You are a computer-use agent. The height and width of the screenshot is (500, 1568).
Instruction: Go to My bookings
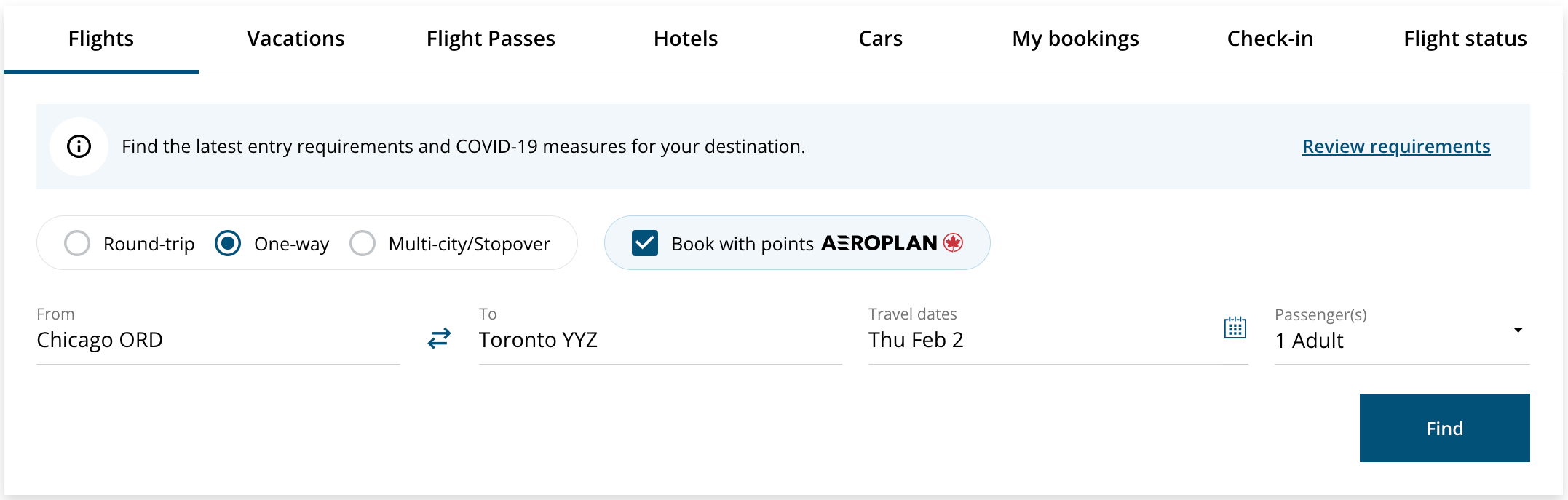point(1074,39)
